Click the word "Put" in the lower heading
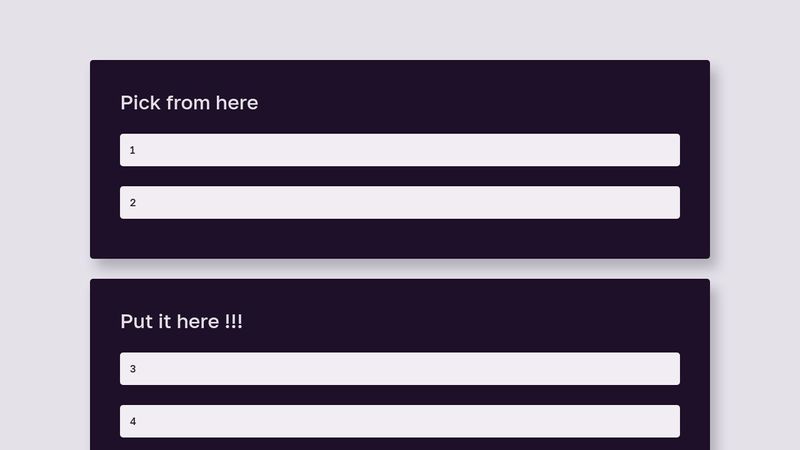Screen dimensions: 800x450 136,322
